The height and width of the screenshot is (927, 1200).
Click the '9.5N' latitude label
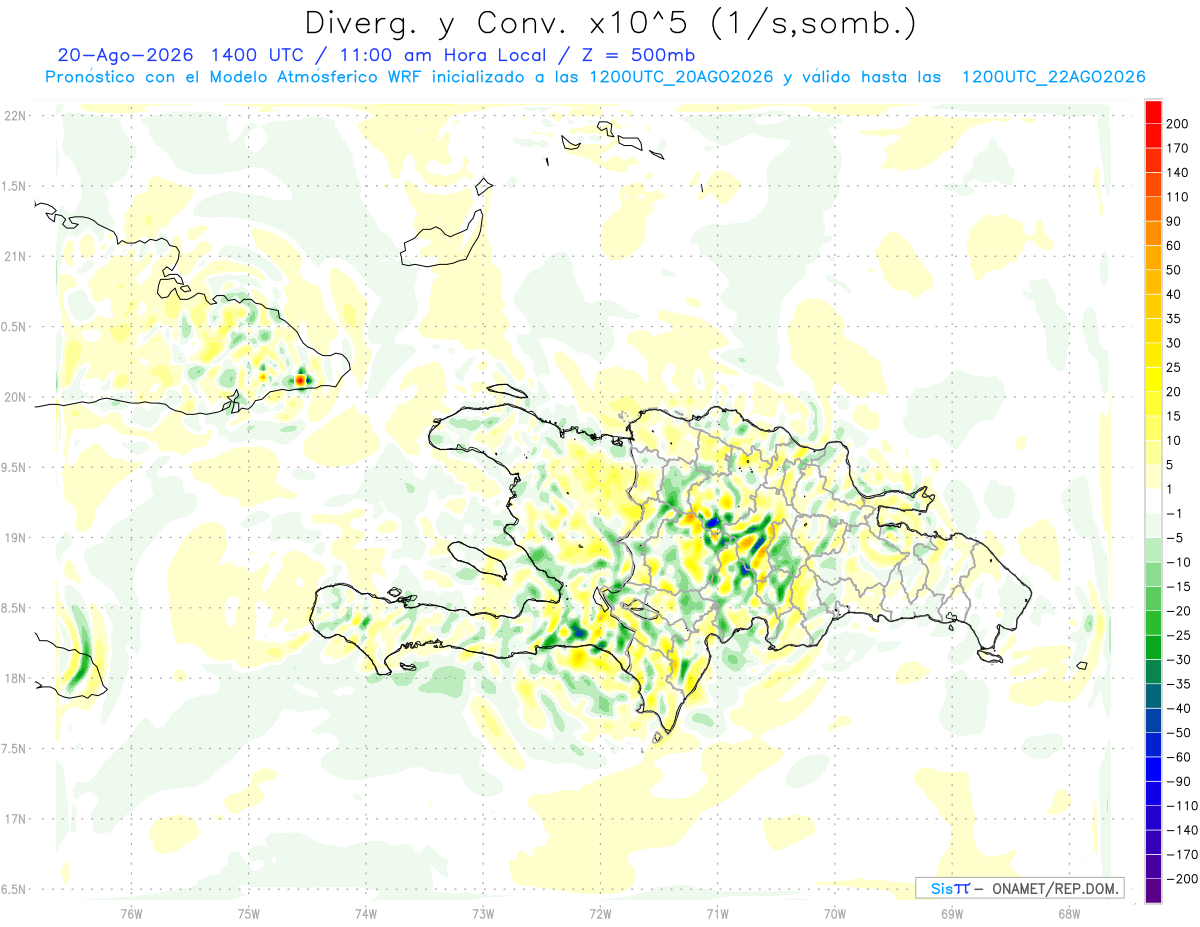(x=14, y=468)
